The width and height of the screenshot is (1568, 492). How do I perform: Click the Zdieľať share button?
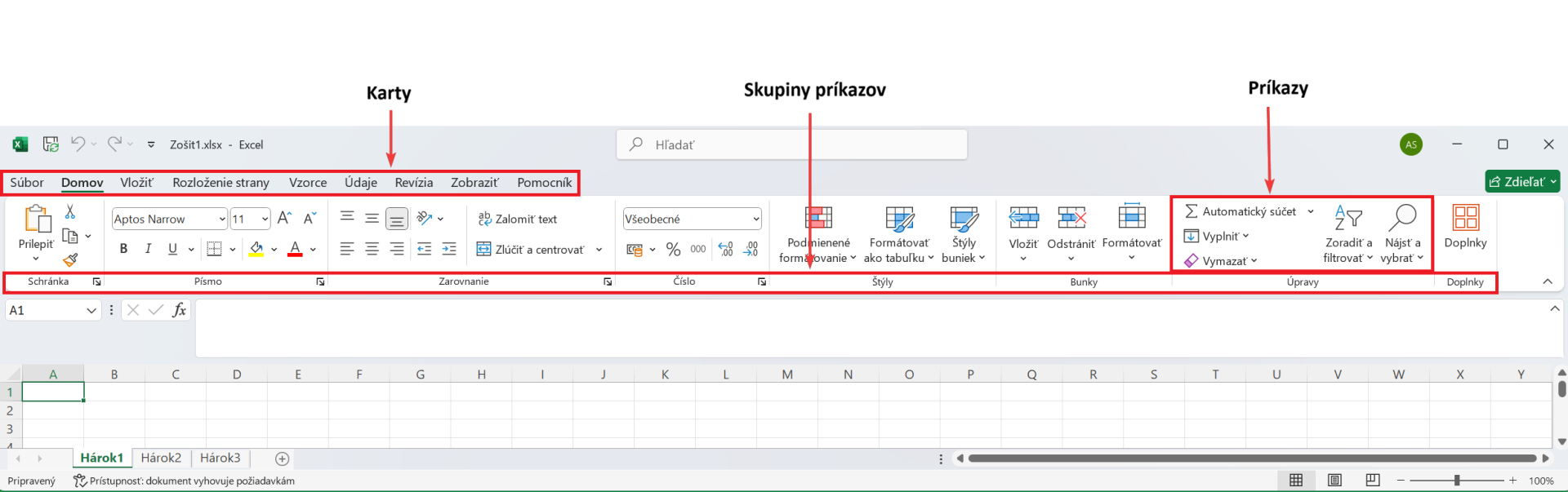pyautogui.click(x=1522, y=181)
